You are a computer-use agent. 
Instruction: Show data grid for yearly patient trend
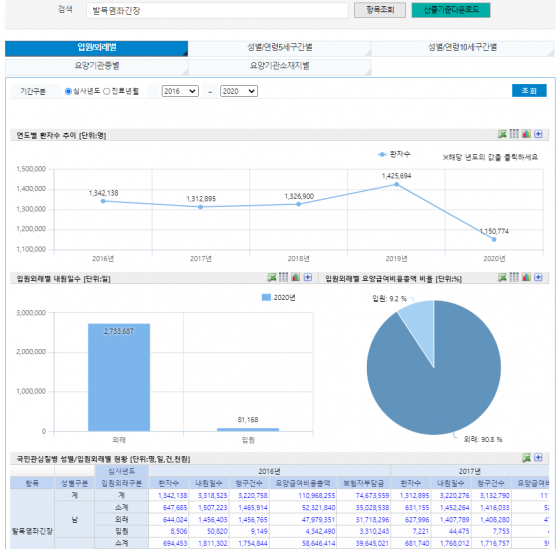click(514, 134)
